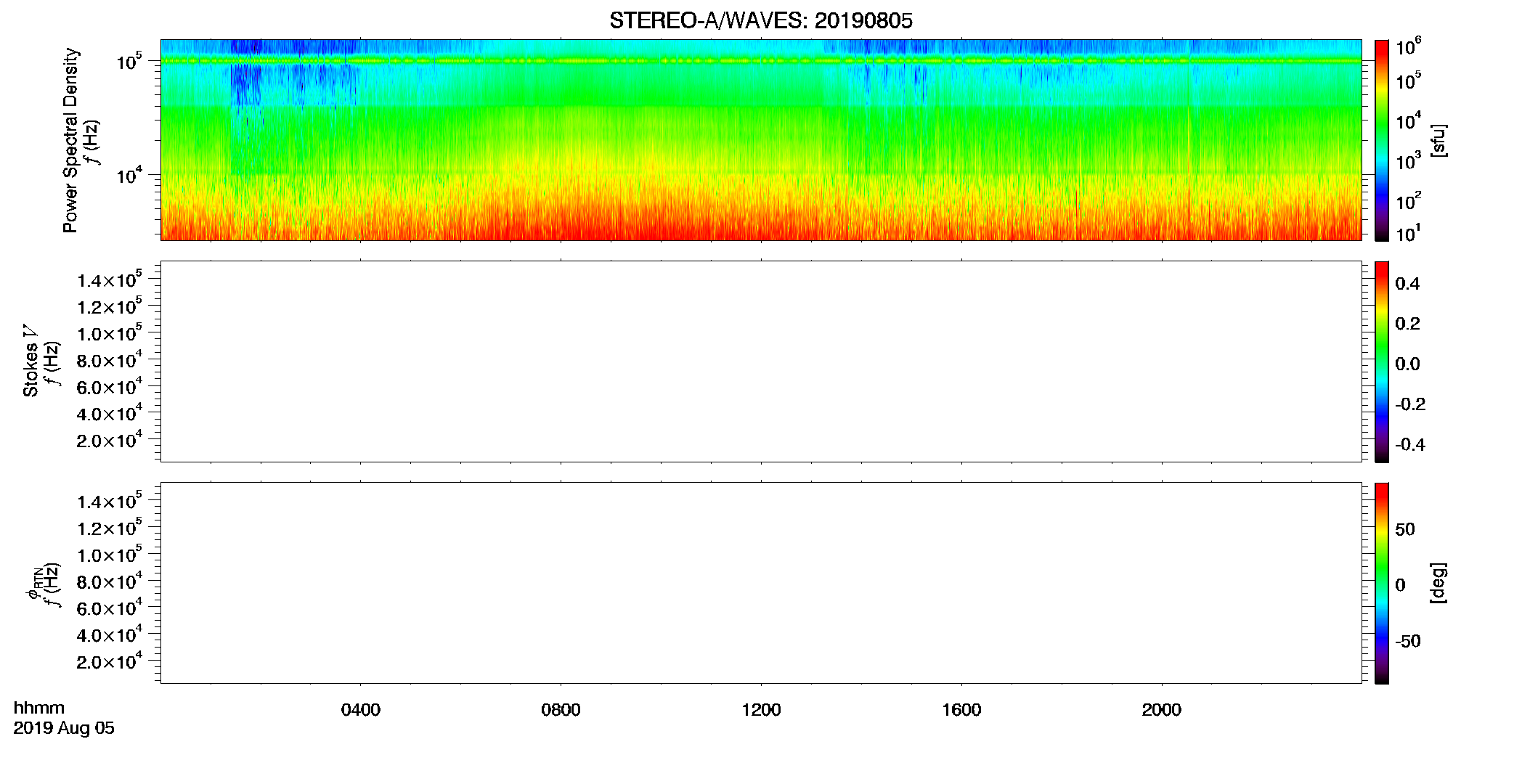This screenshot has height=784, width=1522.
Task: Click the Power Spectral Density axis label
Action: [70, 140]
